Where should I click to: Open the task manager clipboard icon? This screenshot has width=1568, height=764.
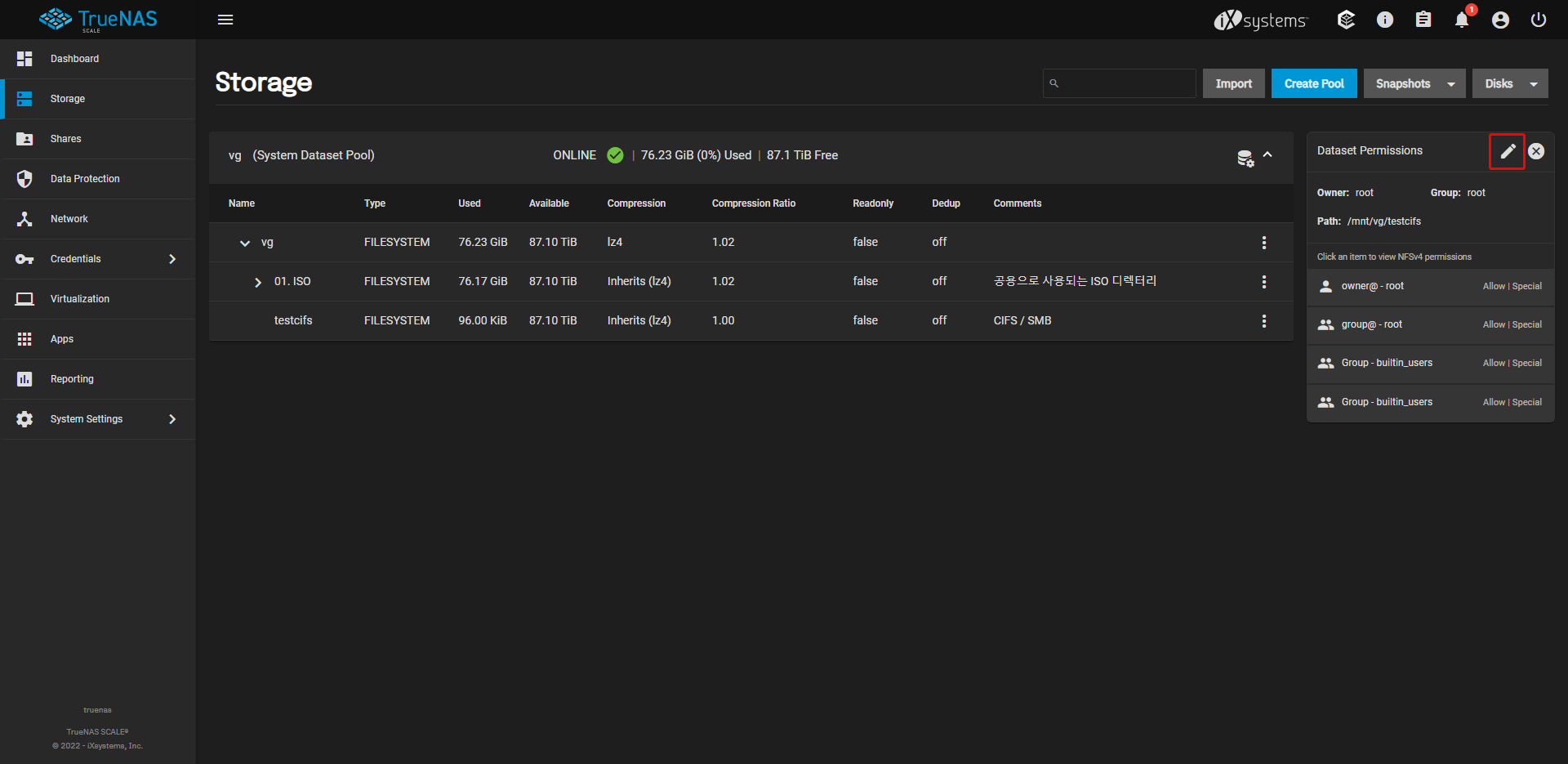tap(1423, 20)
